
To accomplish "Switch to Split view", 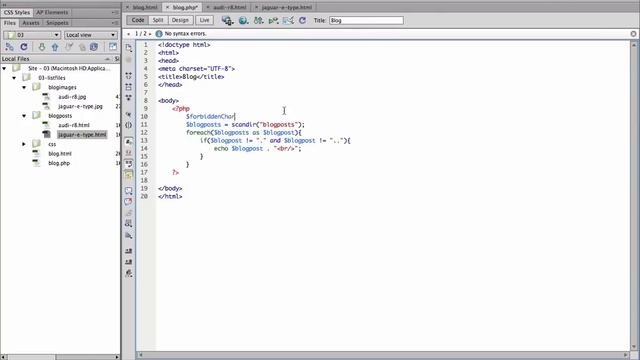I will click(x=158, y=20).
